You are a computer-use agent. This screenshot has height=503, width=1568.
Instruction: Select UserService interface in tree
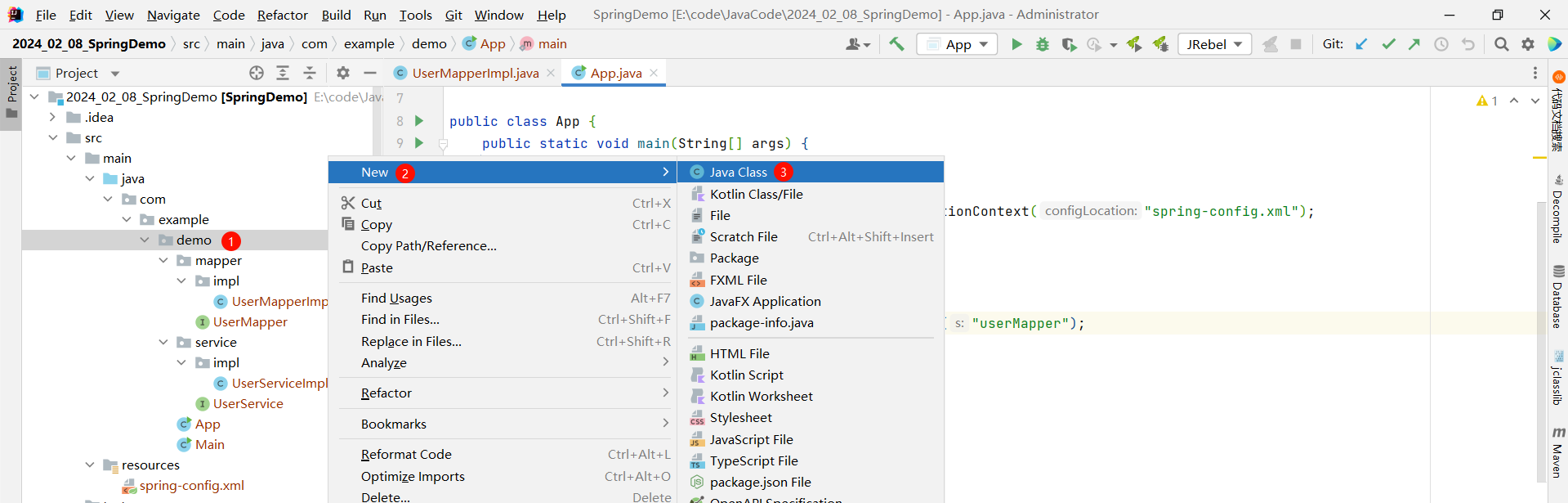coord(248,403)
